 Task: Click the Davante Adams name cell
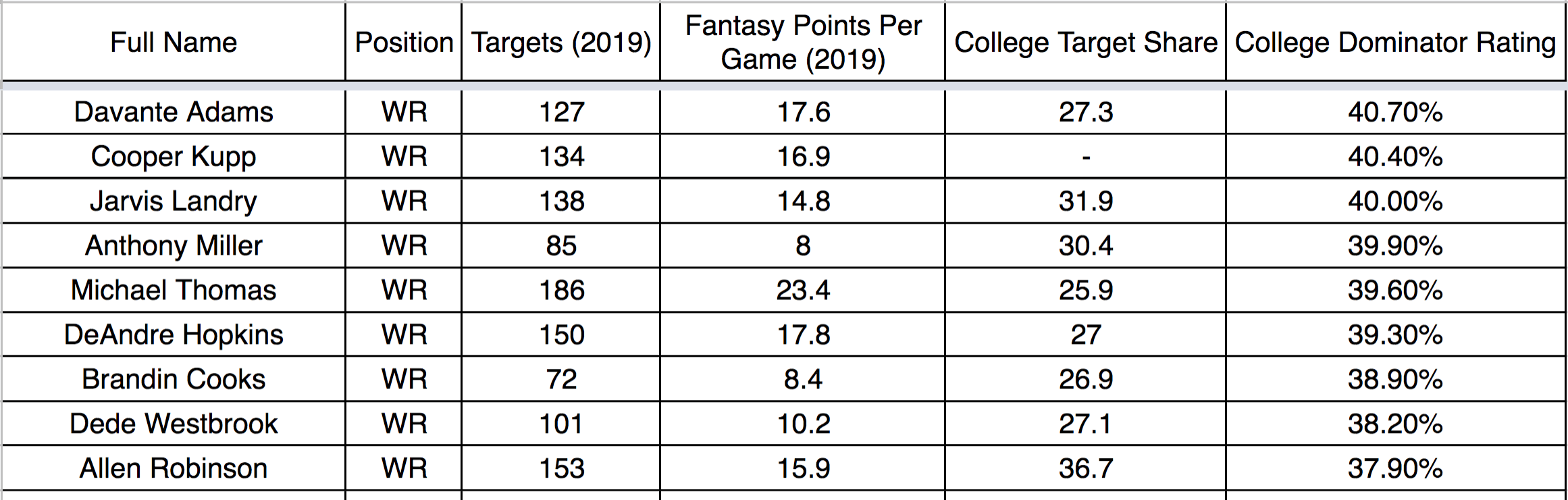pyautogui.click(x=174, y=112)
